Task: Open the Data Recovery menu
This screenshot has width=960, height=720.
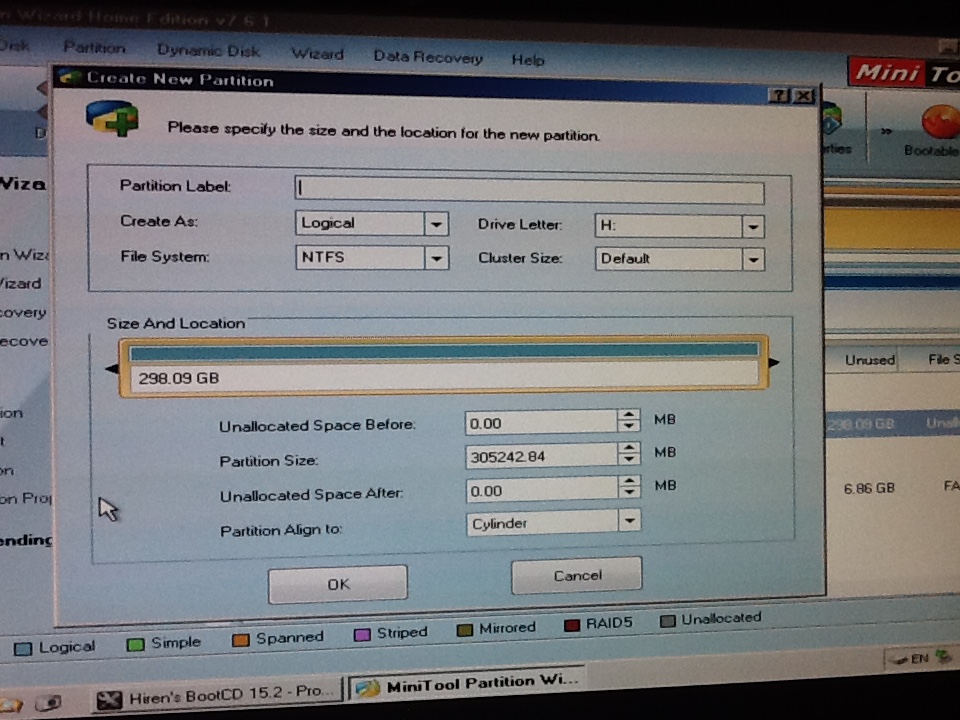Action: click(428, 58)
